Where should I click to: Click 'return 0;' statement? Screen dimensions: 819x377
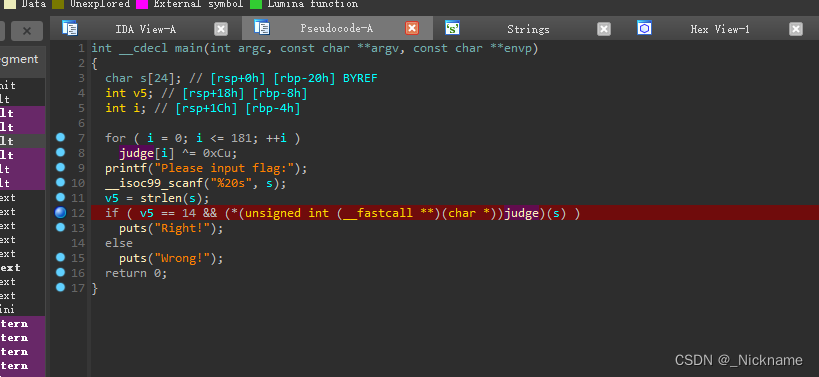tap(136, 273)
